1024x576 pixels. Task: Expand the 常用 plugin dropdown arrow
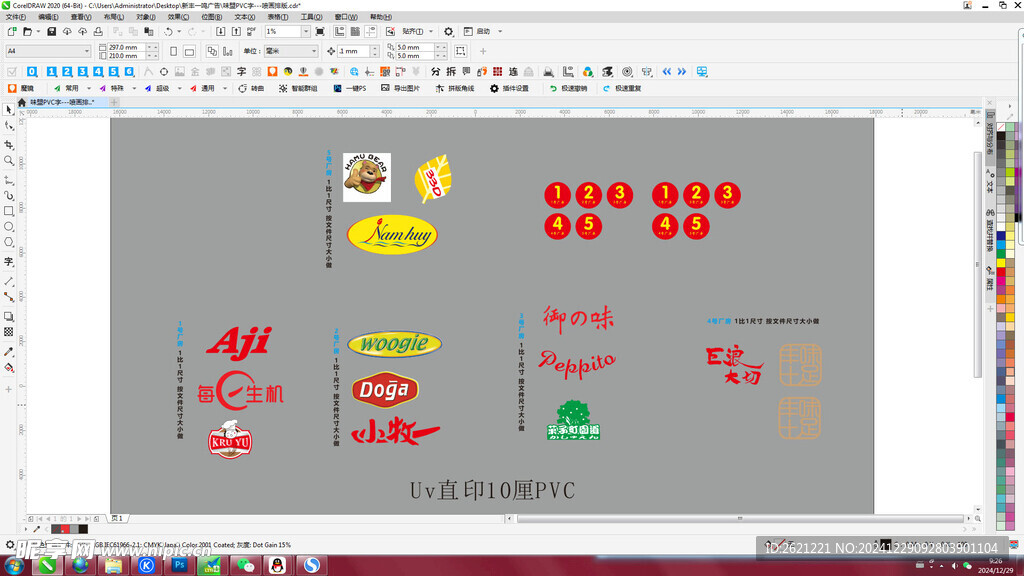(89, 88)
